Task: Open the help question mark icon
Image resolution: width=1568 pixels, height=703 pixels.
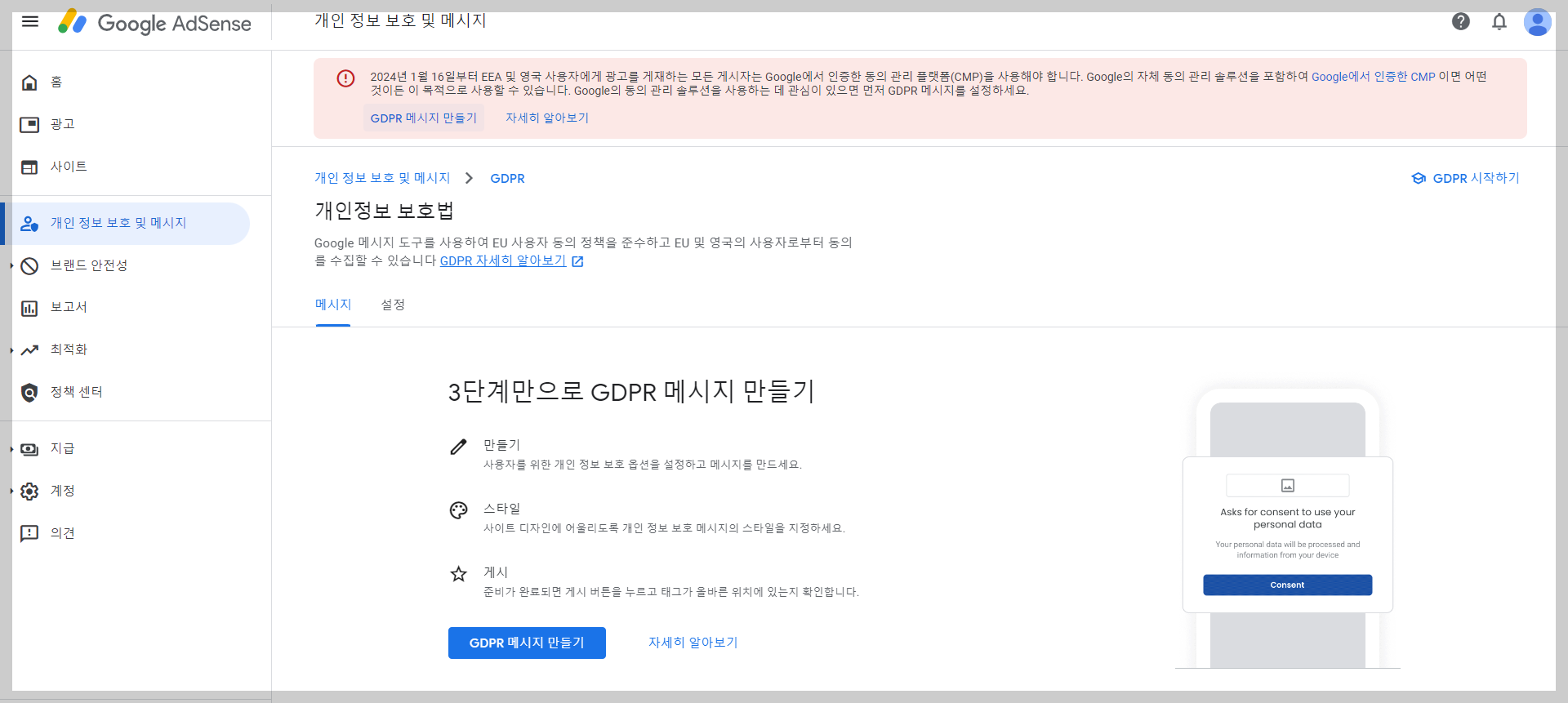Action: [1461, 22]
